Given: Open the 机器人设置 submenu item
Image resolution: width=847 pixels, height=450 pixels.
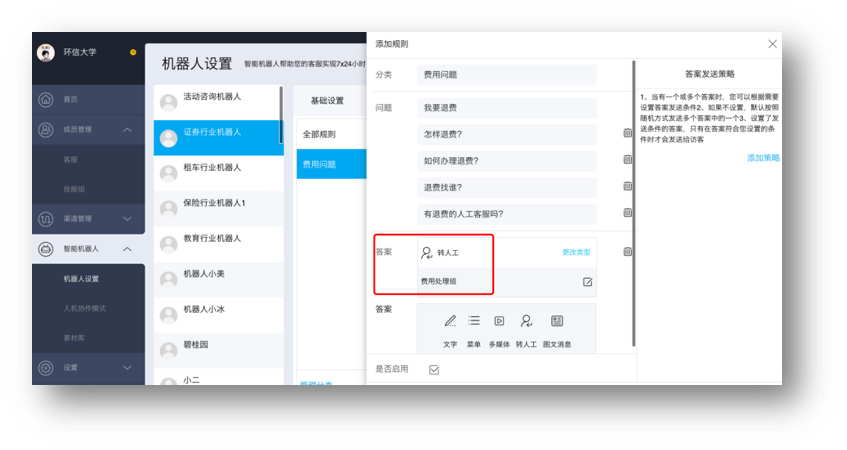Looking at the screenshot, I should [x=81, y=279].
